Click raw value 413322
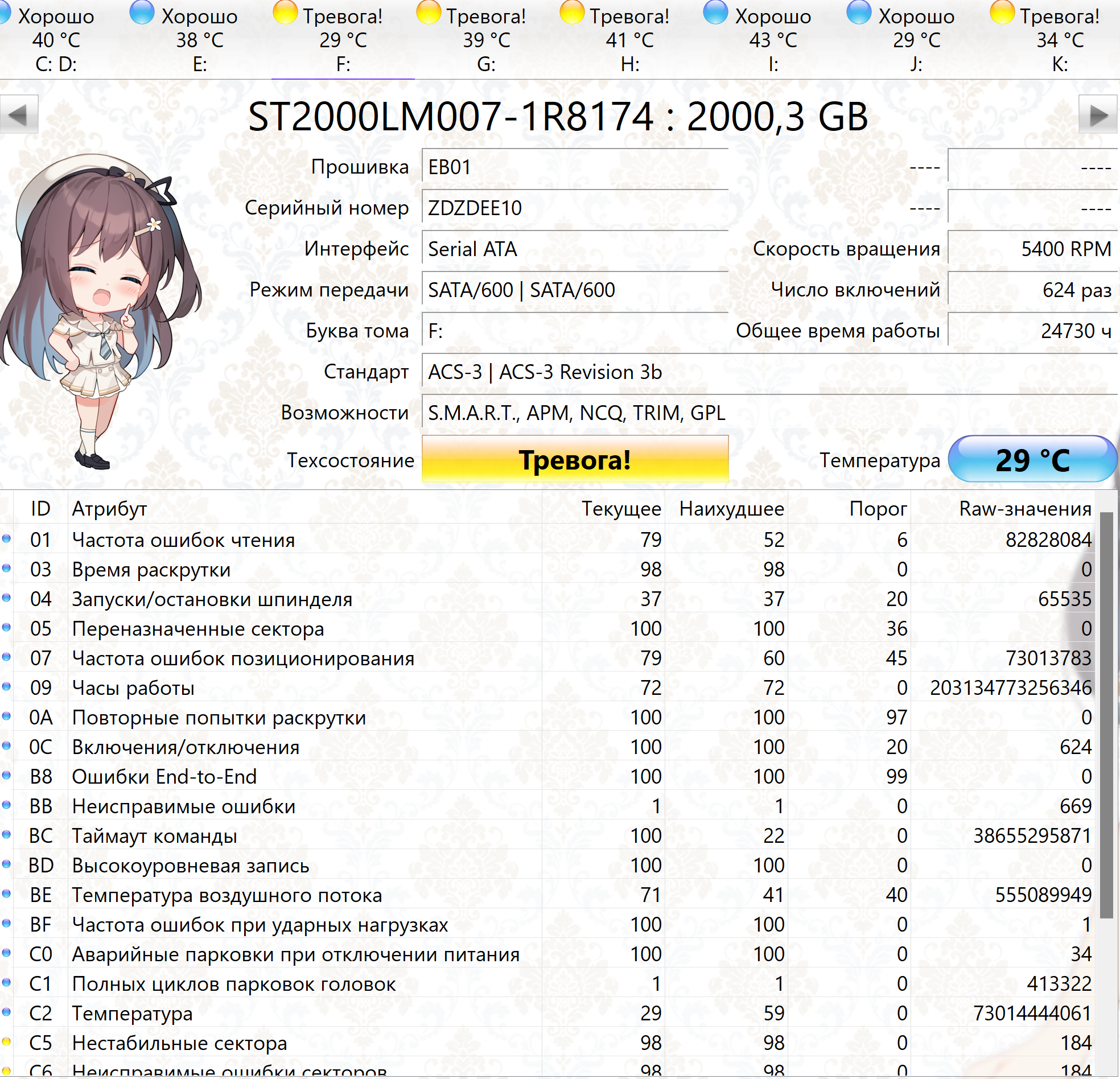The image size is (1120, 1079). tap(1060, 984)
